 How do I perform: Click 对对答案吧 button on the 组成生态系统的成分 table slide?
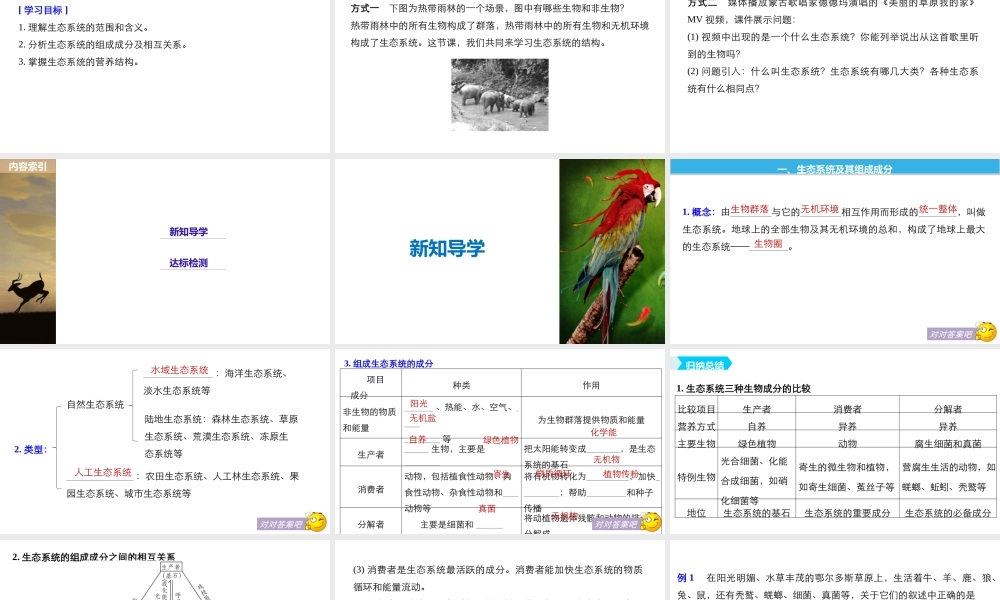tap(615, 524)
